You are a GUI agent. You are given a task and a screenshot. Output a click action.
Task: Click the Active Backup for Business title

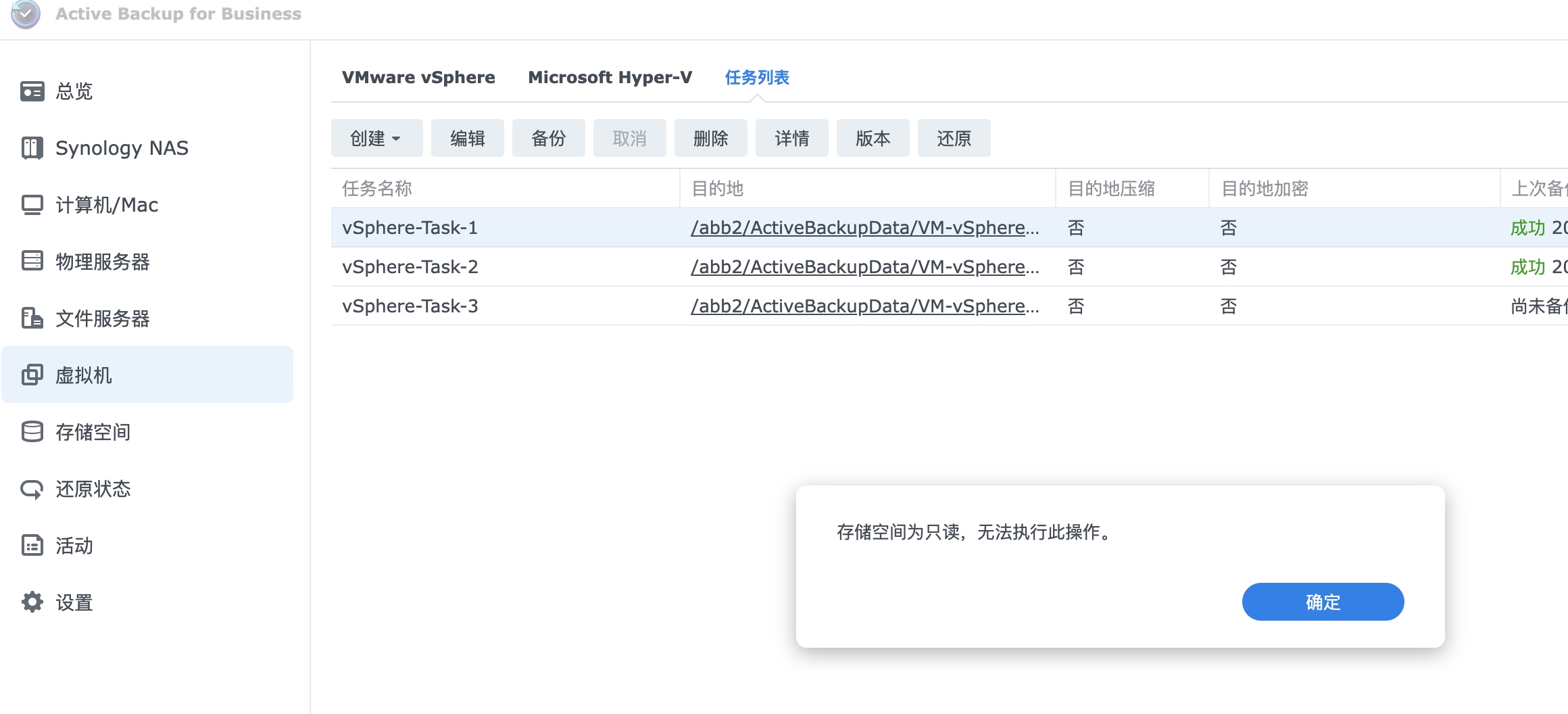click(178, 14)
